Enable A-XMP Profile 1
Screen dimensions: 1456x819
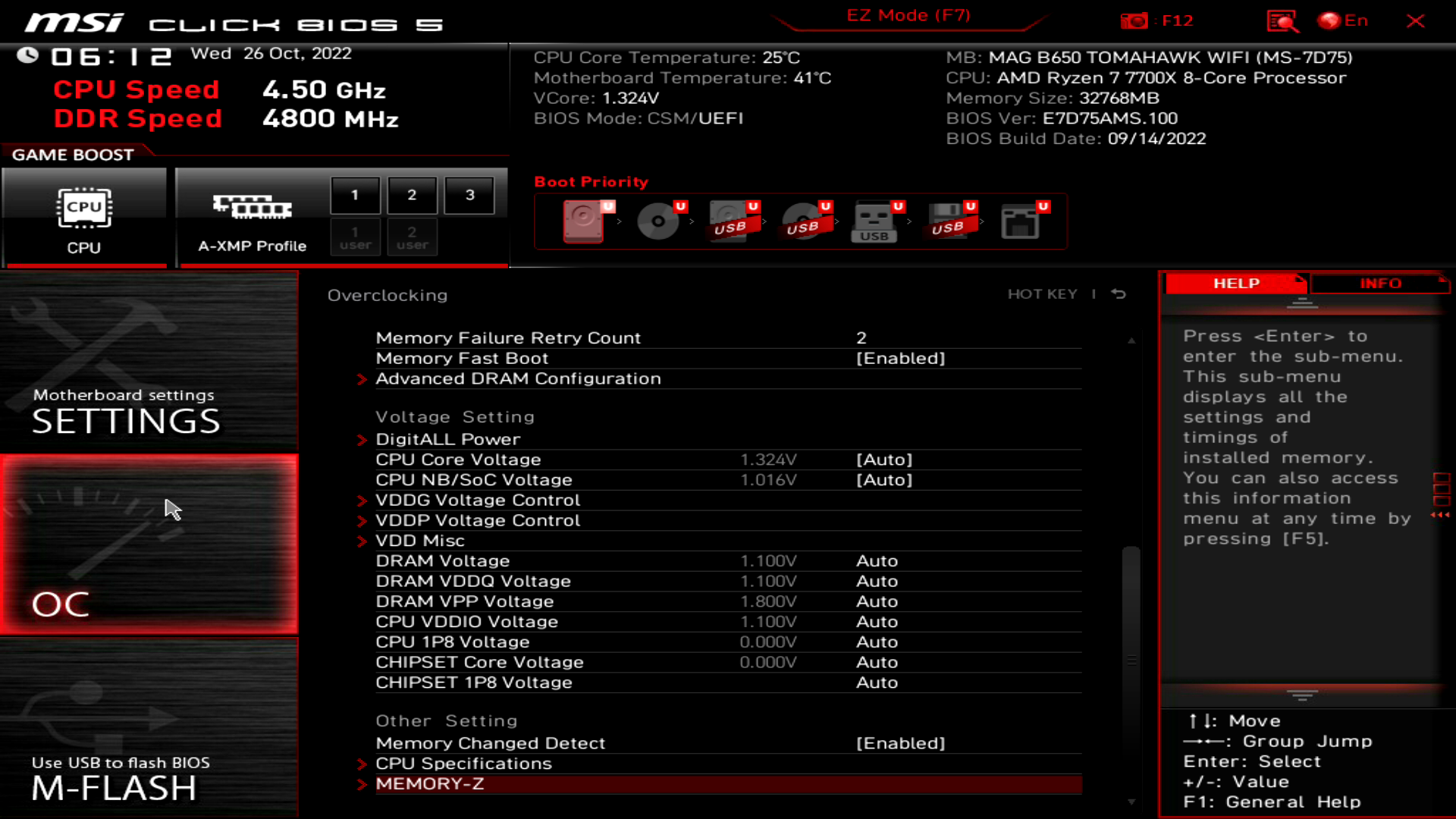point(355,195)
